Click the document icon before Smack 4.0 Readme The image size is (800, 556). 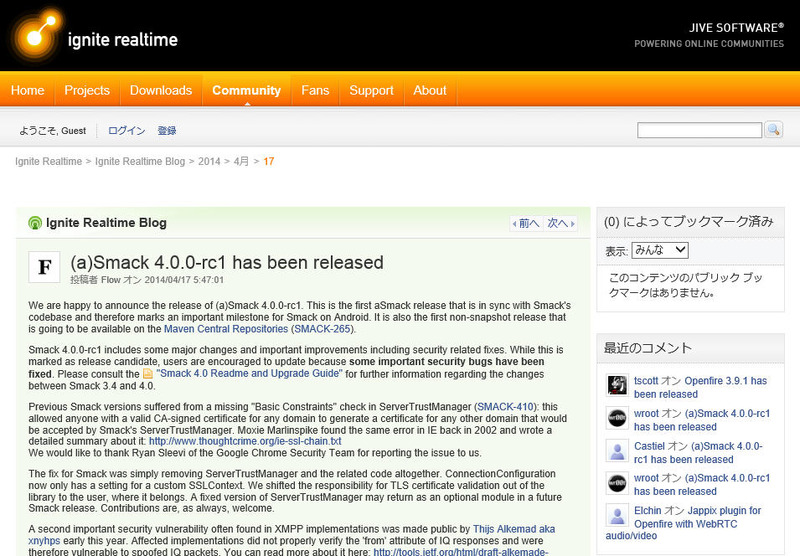point(148,374)
